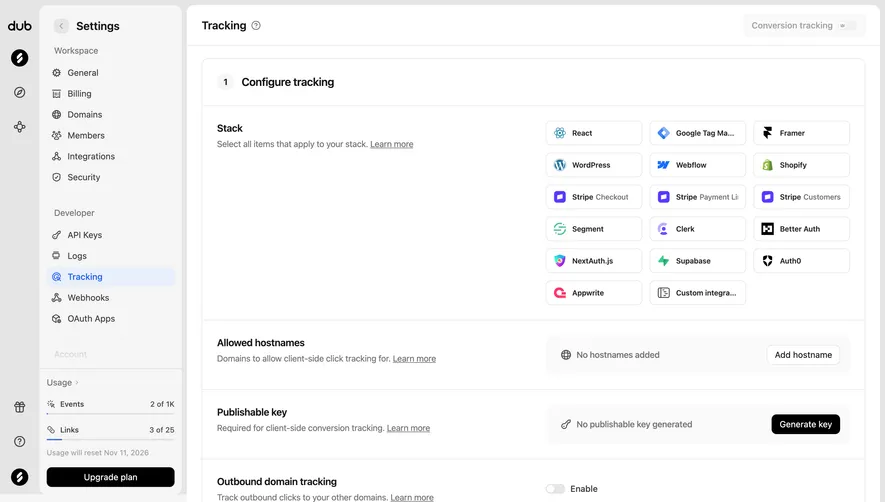This screenshot has height=502, width=885.
Task: Select the Stripe Payment Links stack option
Action: pos(698,197)
